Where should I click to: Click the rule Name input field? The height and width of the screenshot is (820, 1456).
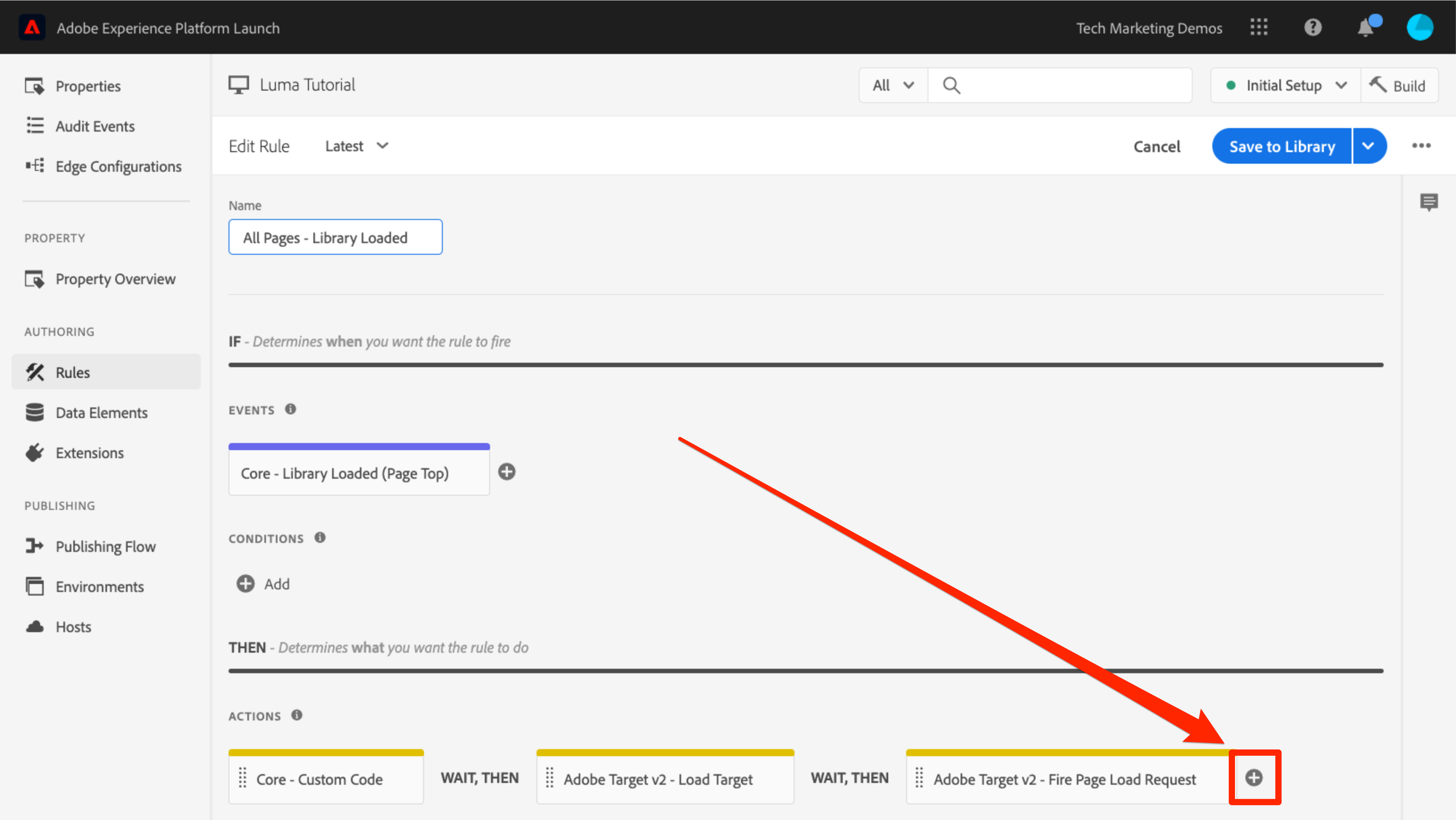tap(335, 237)
